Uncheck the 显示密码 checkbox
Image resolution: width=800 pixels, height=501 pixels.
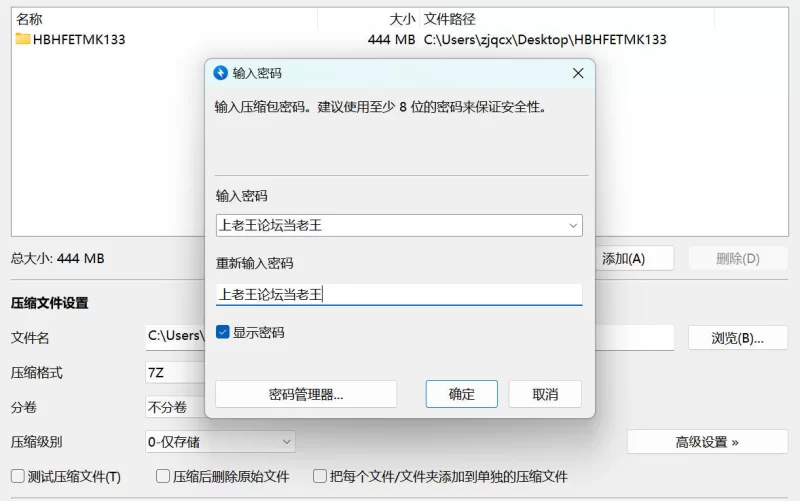[x=223, y=332]
